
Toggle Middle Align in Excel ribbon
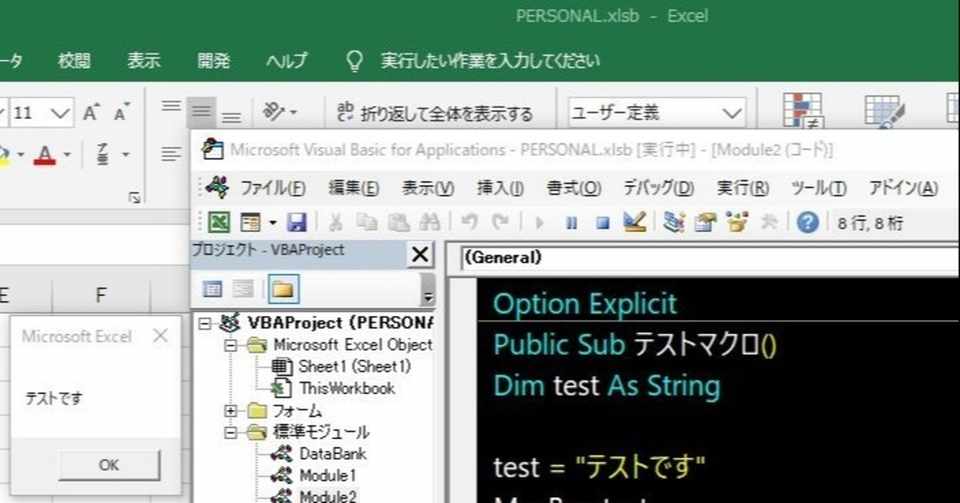click(201, 111)
